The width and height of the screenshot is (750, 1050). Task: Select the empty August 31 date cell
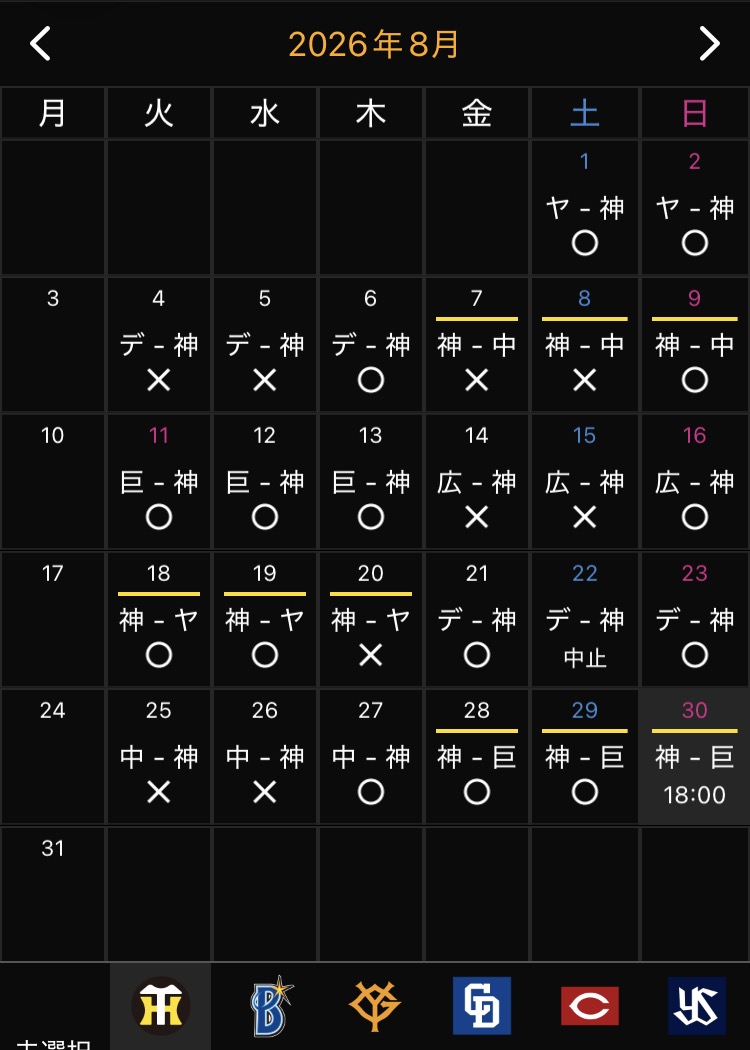tap(52, 894)
